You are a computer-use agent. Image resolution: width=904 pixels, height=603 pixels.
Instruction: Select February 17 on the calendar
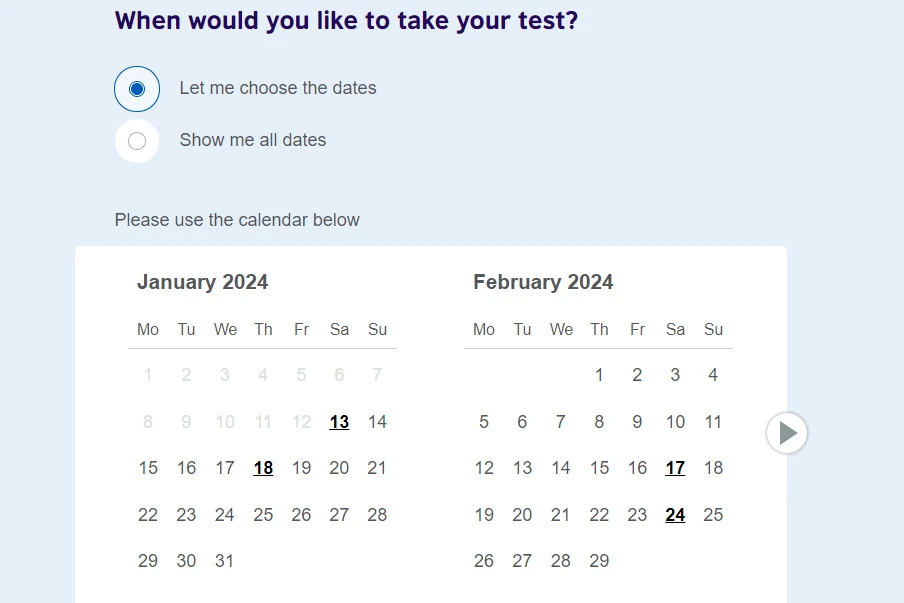675,468
